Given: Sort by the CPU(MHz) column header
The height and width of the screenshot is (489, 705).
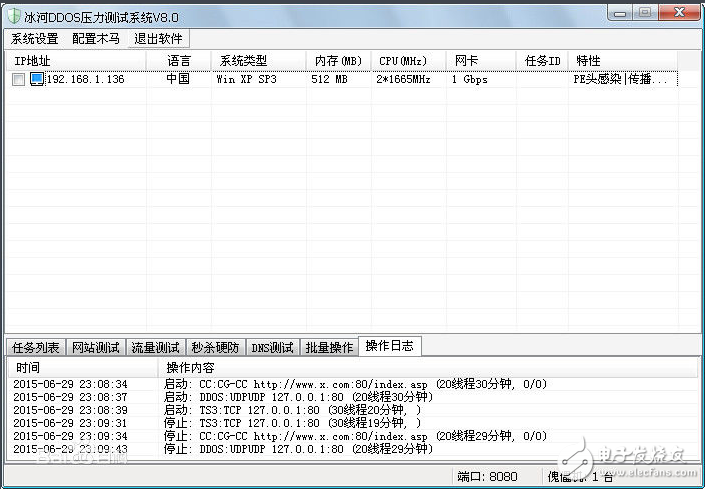Looking at the screenshot, I should [409, 61].
